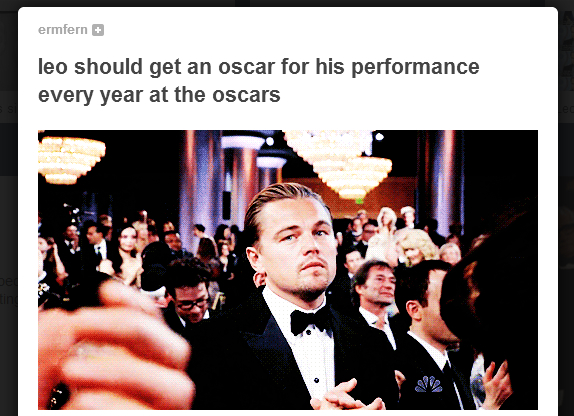Dismiss the post via right dark backdrop
Screen dimensions: 574x416
[x=566, y=220]
